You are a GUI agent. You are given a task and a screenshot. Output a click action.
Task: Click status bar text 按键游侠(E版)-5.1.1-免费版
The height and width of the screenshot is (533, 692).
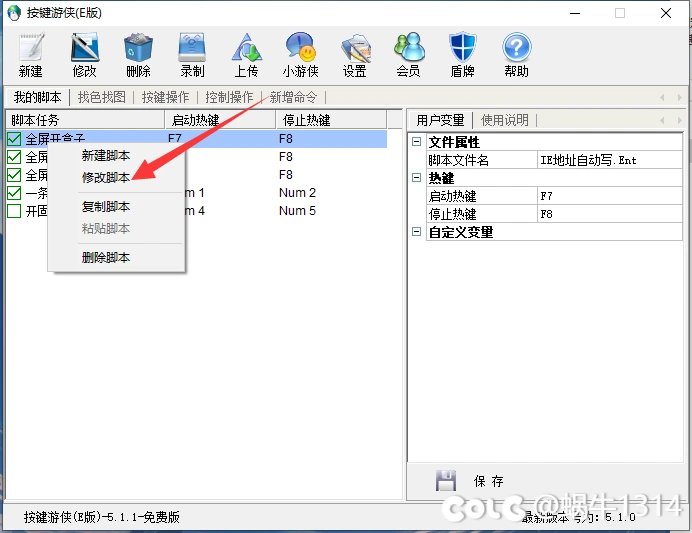point(102,517)
